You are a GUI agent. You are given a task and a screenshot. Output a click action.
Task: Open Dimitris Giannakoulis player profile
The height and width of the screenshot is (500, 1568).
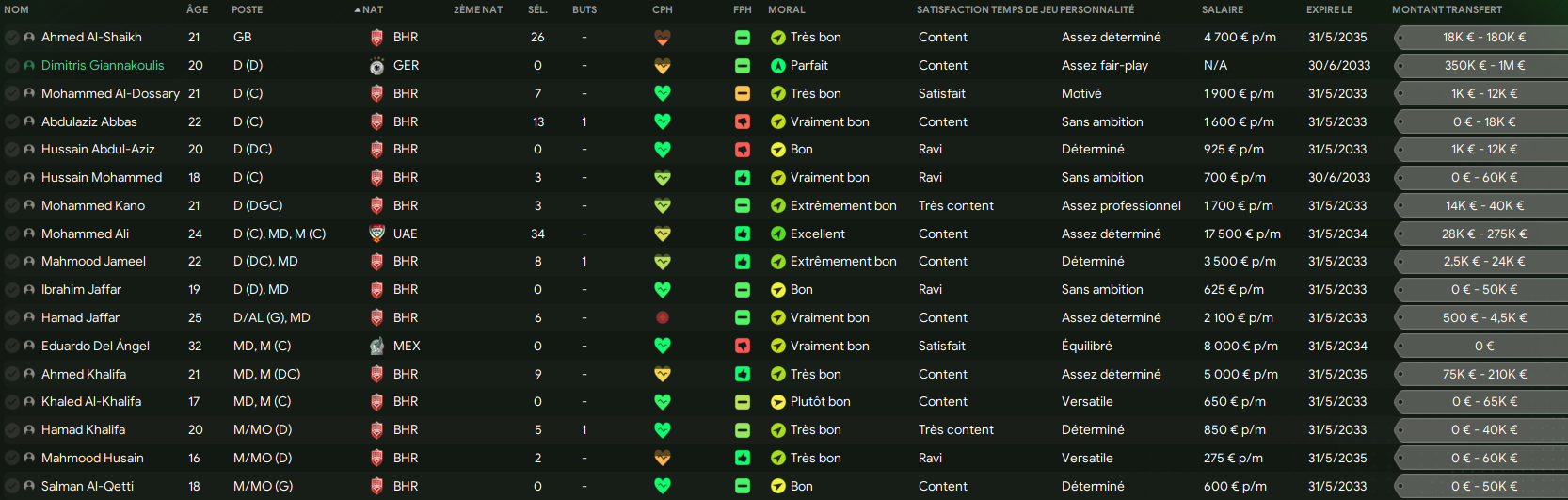point(103,66)
